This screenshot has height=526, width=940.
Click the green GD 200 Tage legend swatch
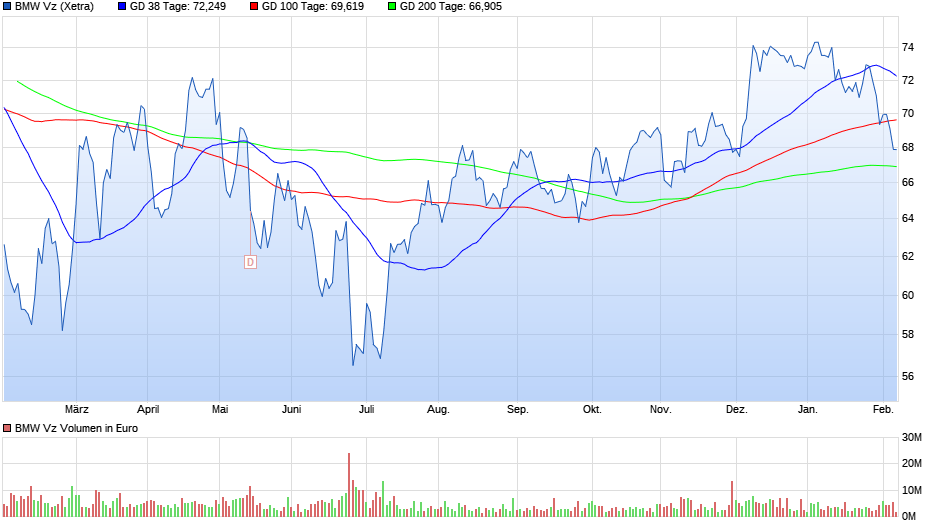(391, 6)
